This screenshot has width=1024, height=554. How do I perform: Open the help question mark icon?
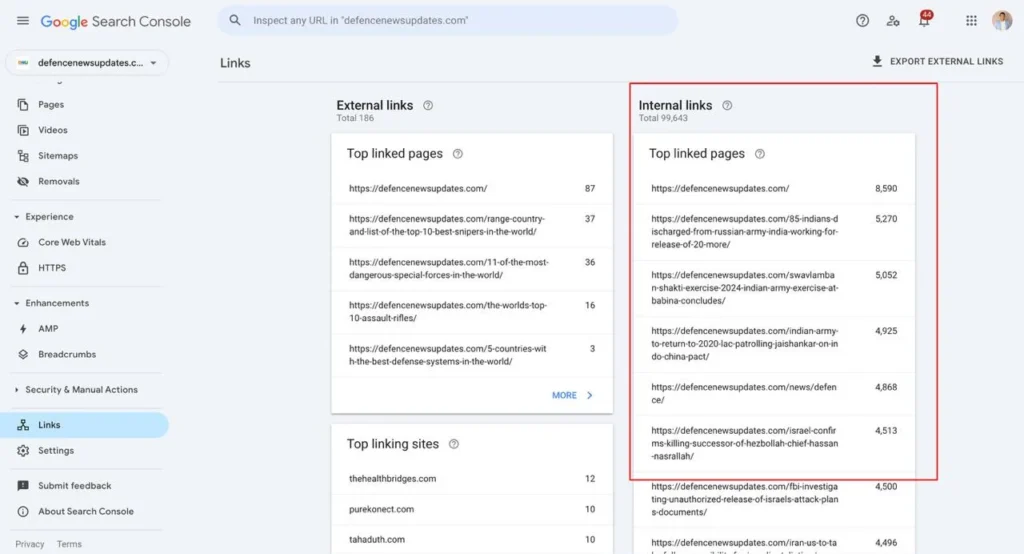862,21
